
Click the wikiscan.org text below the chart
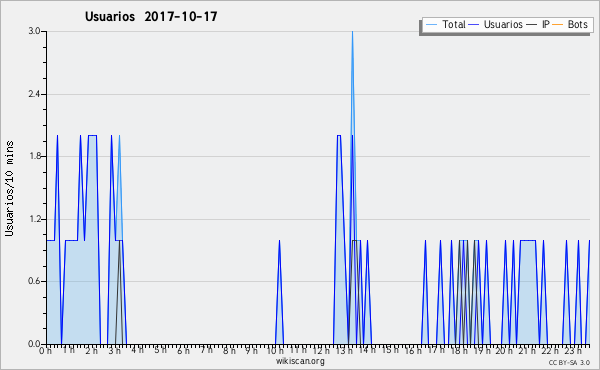(300, 361)
